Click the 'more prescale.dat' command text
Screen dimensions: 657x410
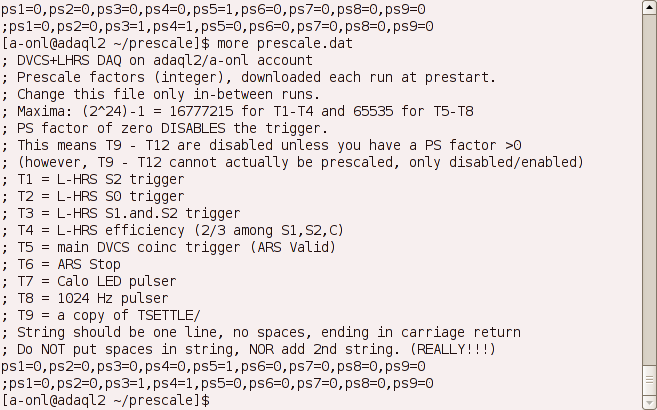point(285,44)
